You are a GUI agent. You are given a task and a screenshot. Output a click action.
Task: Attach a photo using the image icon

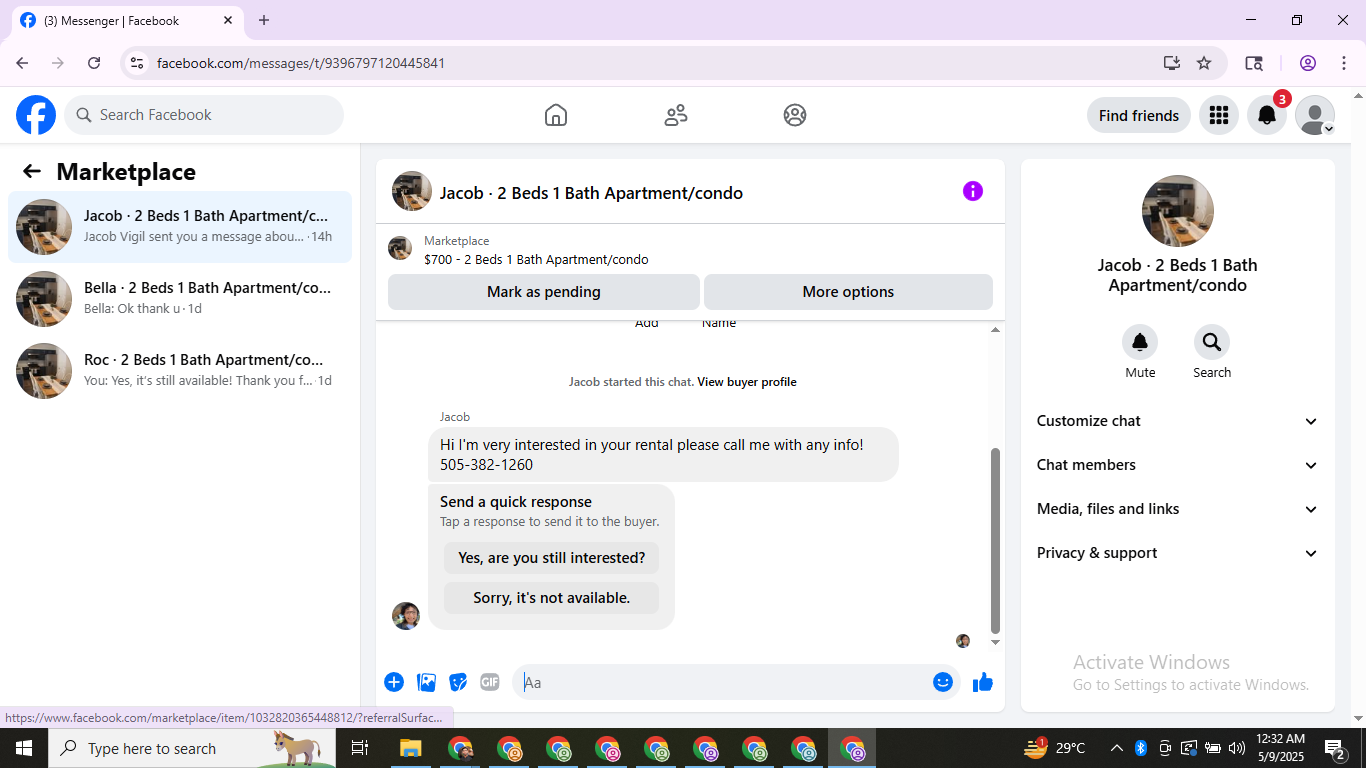(x=427, y=682)
